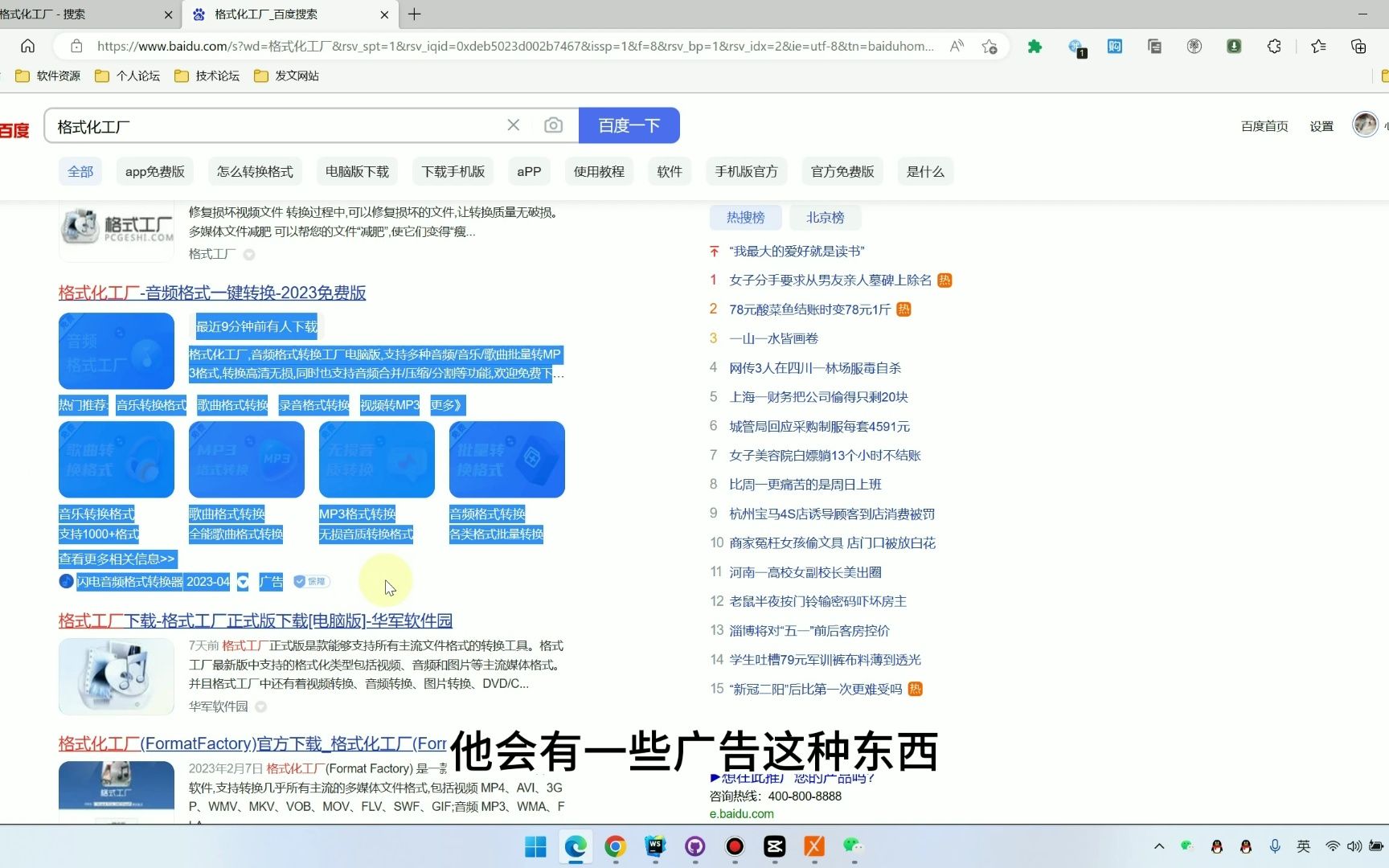Expand the arrow next to 格式工厂 source
The height and width of the screenshot is (868, 1389).
point(249,255)
